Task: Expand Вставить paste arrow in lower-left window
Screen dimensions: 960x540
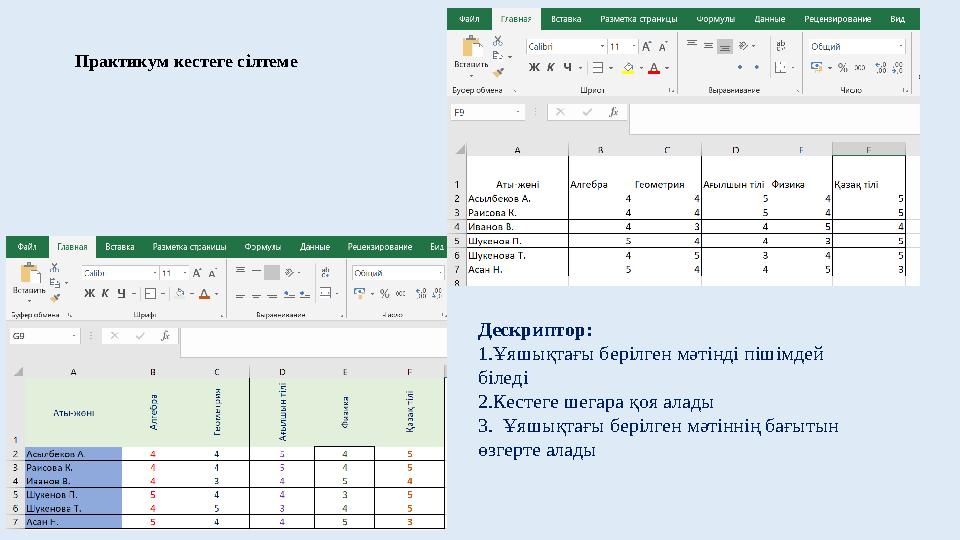Action: click(x=29, y=300)
